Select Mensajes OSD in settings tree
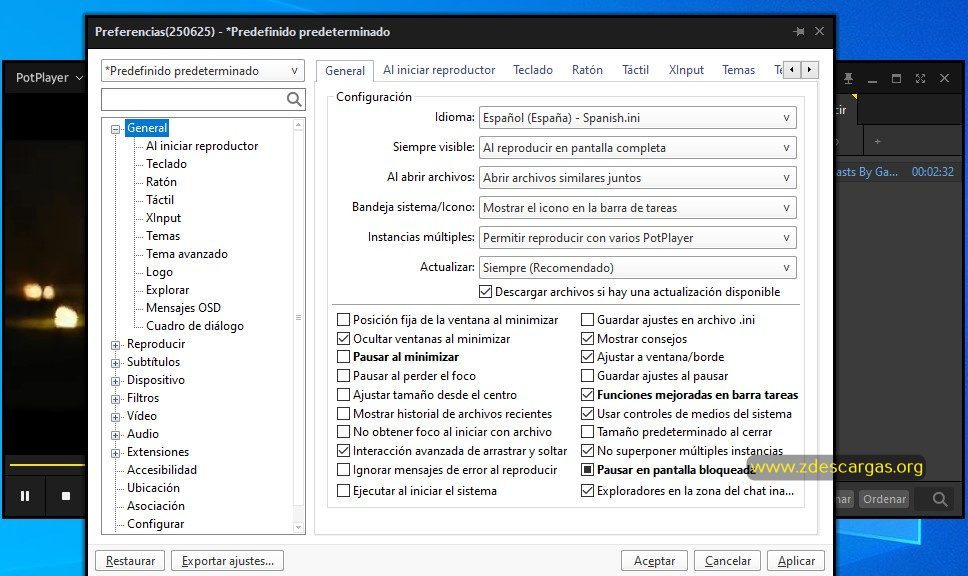The height and width of the screenshot is (576, 968). click(183, 307)
